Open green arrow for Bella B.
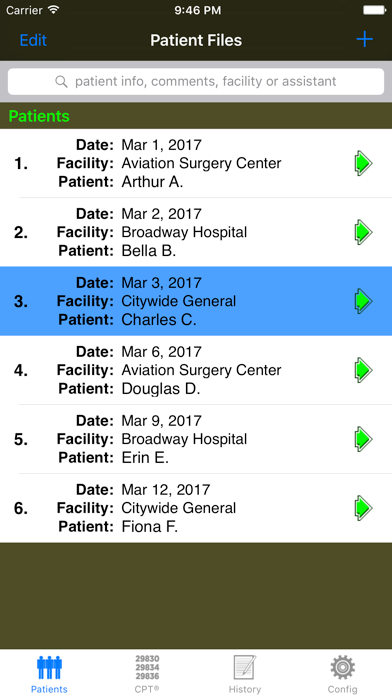This screenshot has width=392, height=696. (363, 232)
